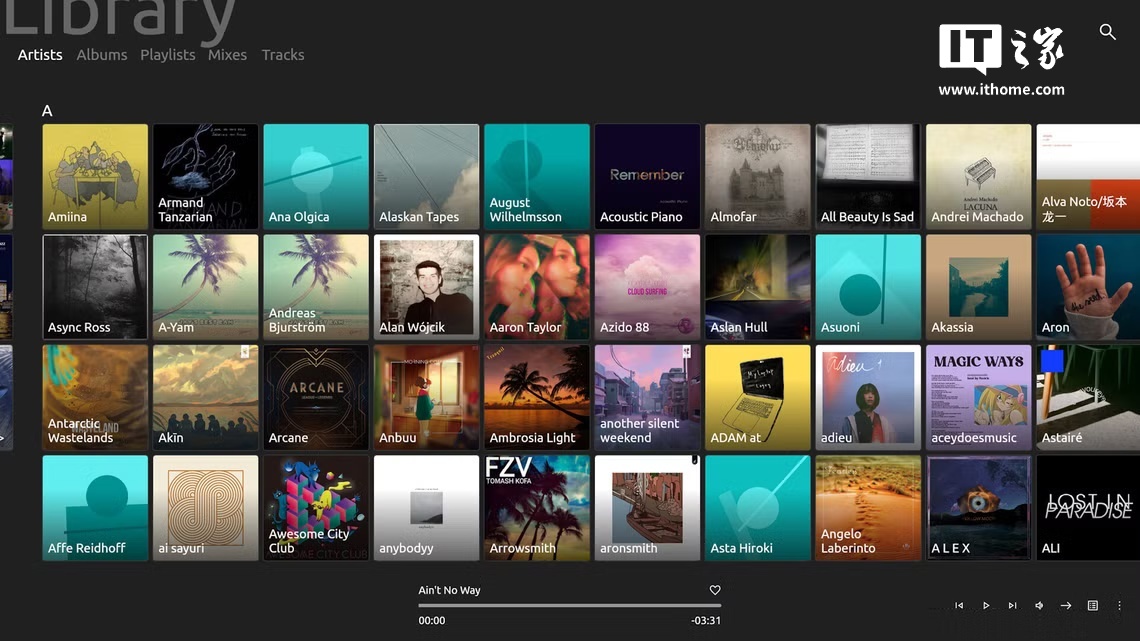The width and height of the screenshot is (1140, 641).
Task: Toggle playback order arrow icon
Action: coord(1066,605)
